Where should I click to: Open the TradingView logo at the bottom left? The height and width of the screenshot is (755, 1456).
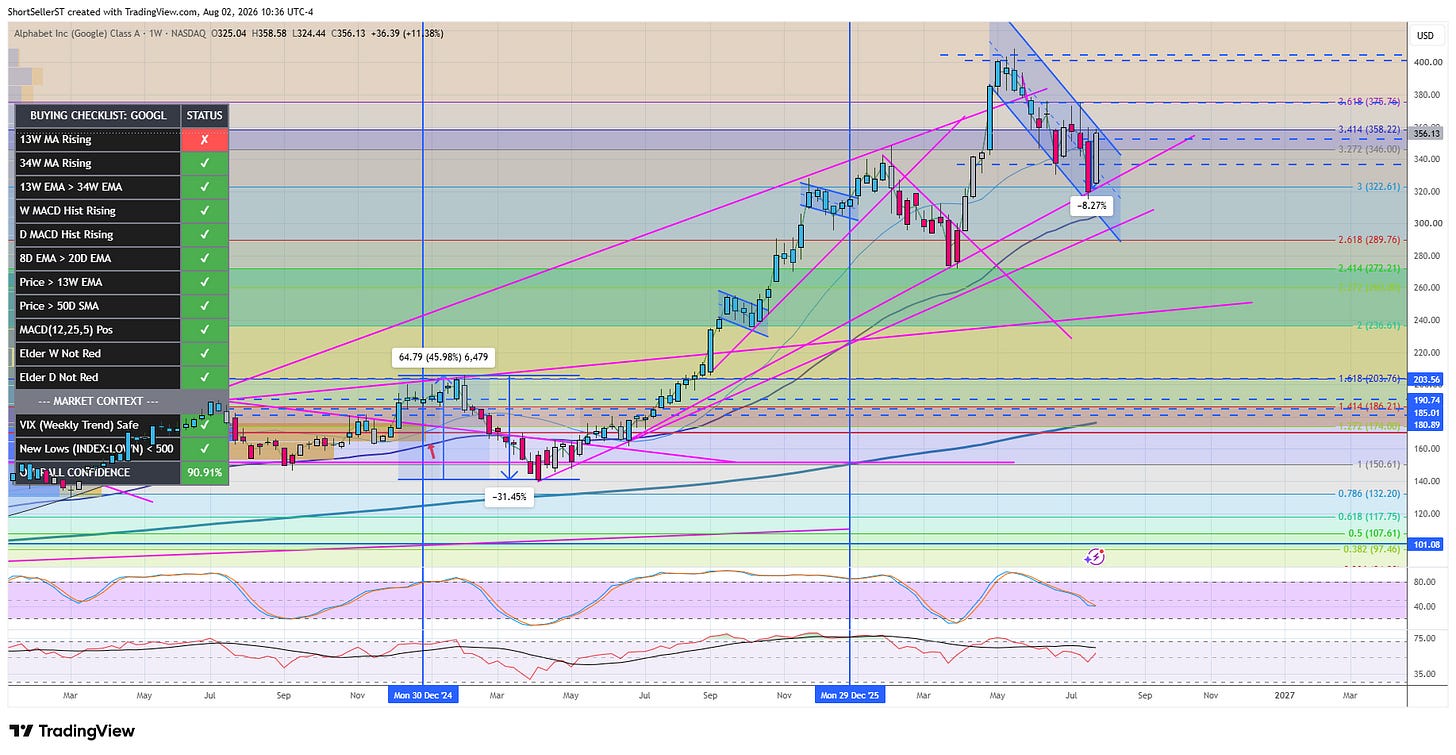pyautogui.click(x=71, y=731)
